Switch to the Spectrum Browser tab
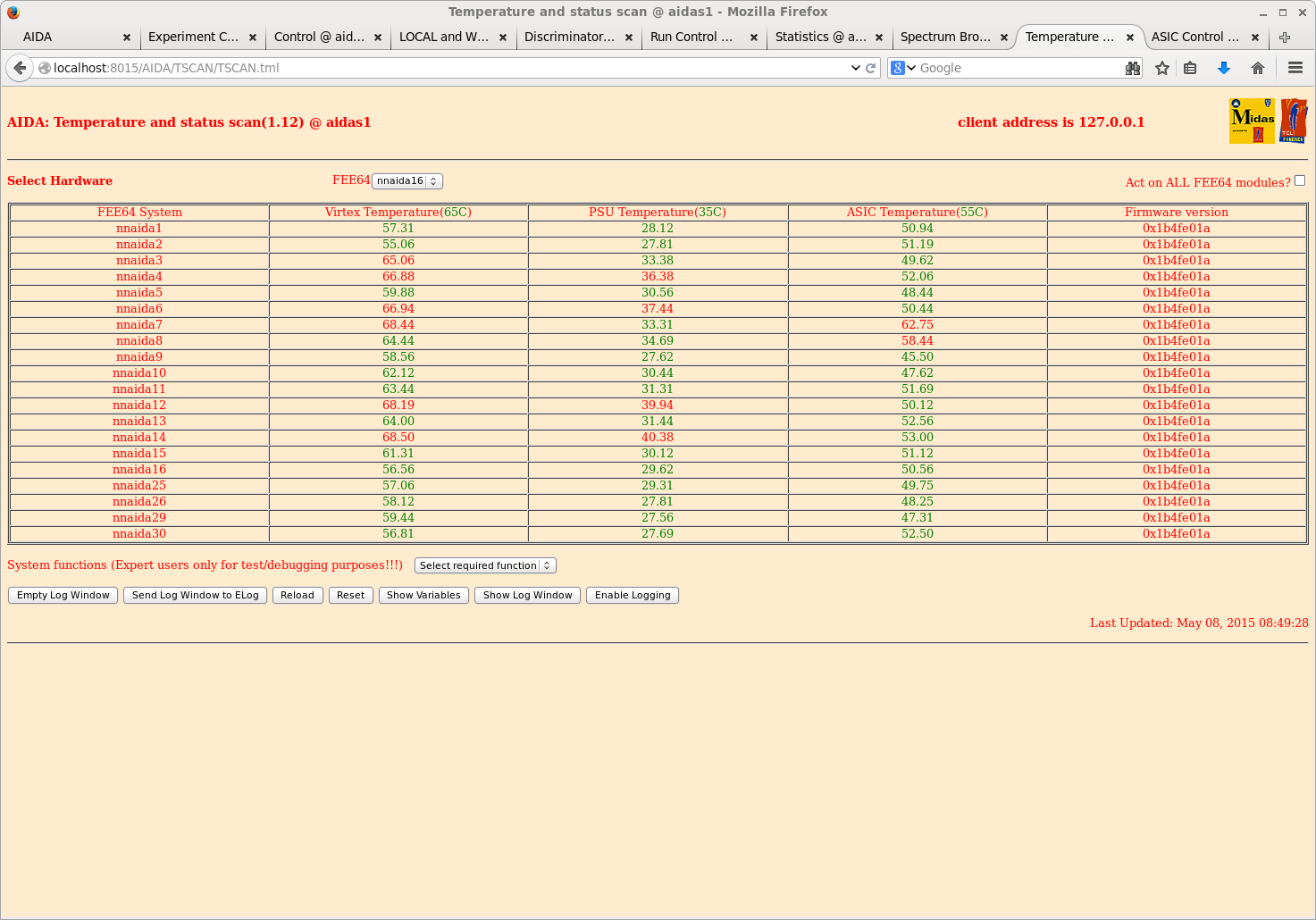Screen dimensions: 1316x920 click(944, 38)
